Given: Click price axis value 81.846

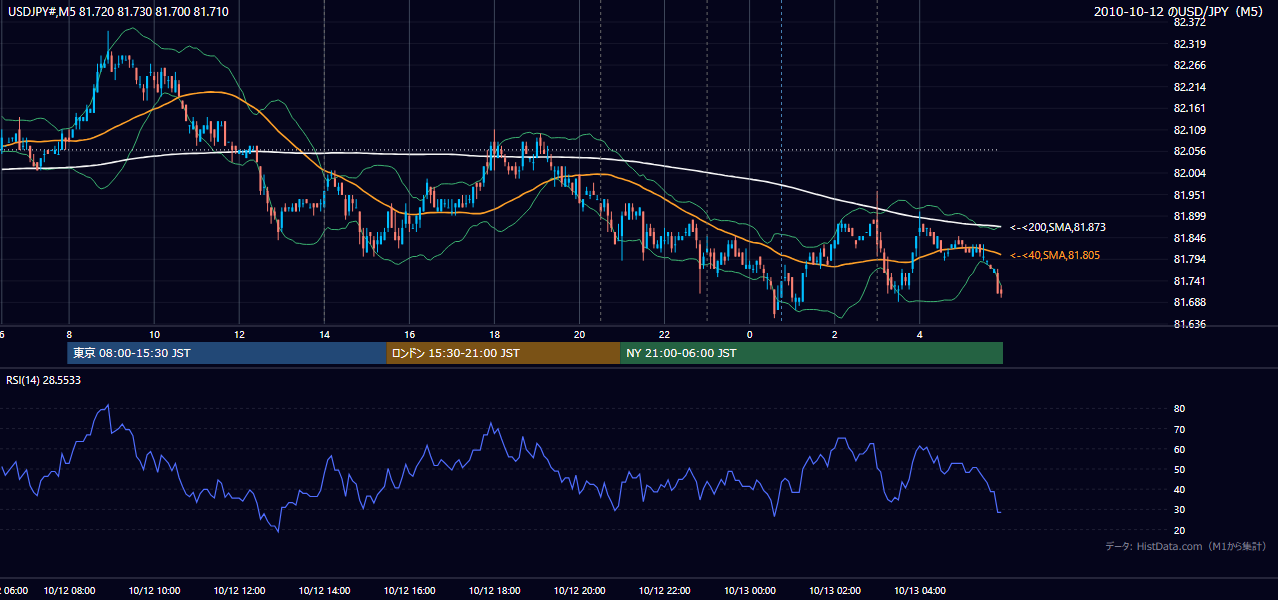Looking at the screenshot, I should tap(1189, 238).
